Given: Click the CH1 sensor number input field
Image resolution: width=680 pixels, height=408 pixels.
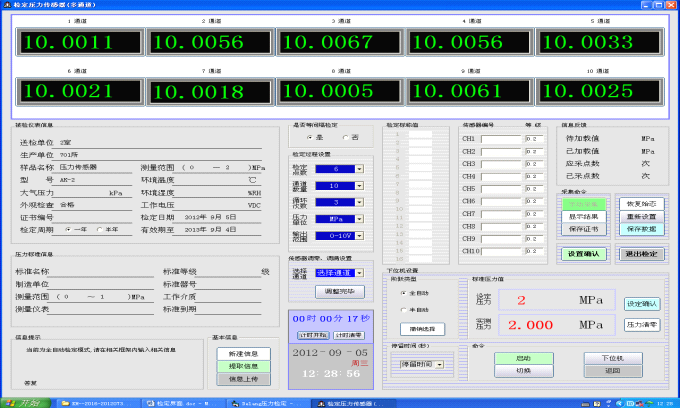Looking at the screenshot, I should coord(502,138).
